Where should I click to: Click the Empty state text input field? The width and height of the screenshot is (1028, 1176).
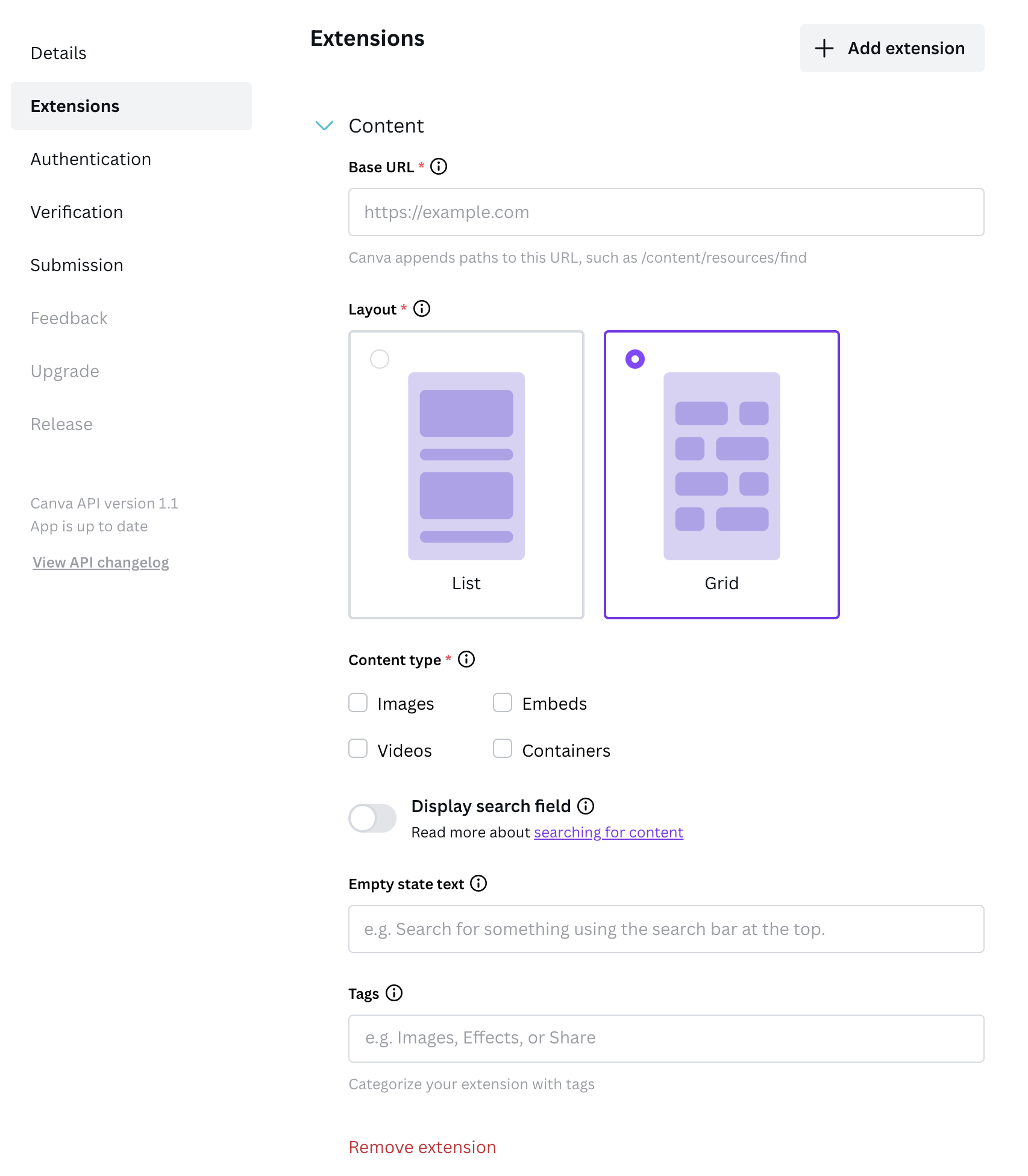tap(666, 929)
